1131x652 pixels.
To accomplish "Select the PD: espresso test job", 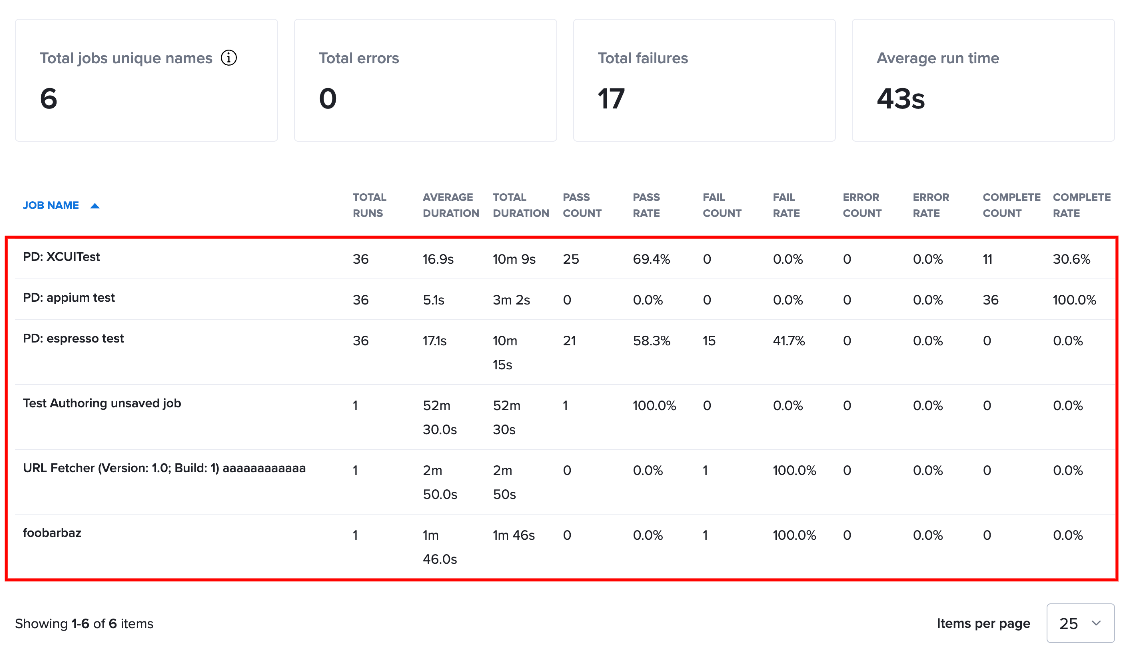I will [561, 352].
